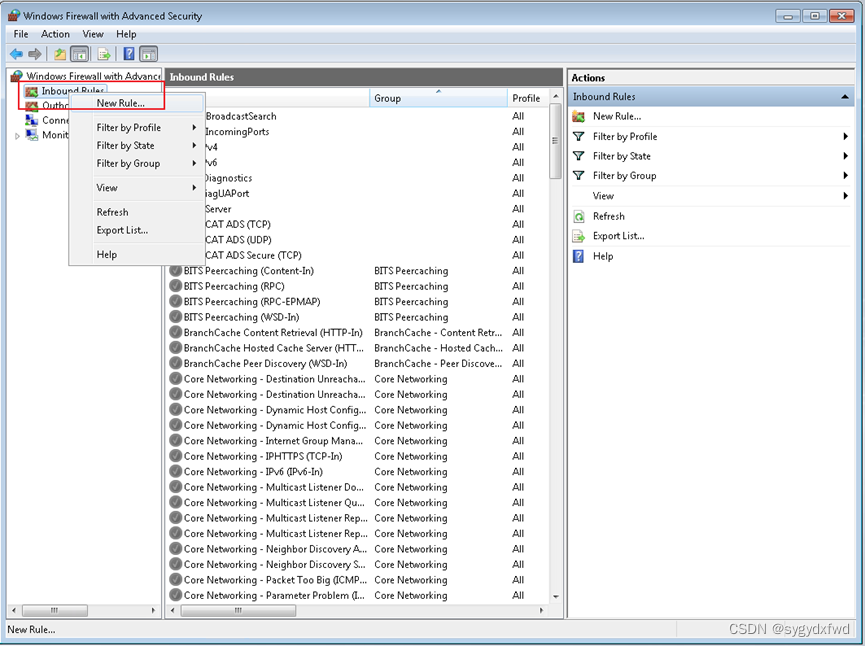
Task: Collapse the Inbound Rules section in Actions pane
Action: point(845,97)
